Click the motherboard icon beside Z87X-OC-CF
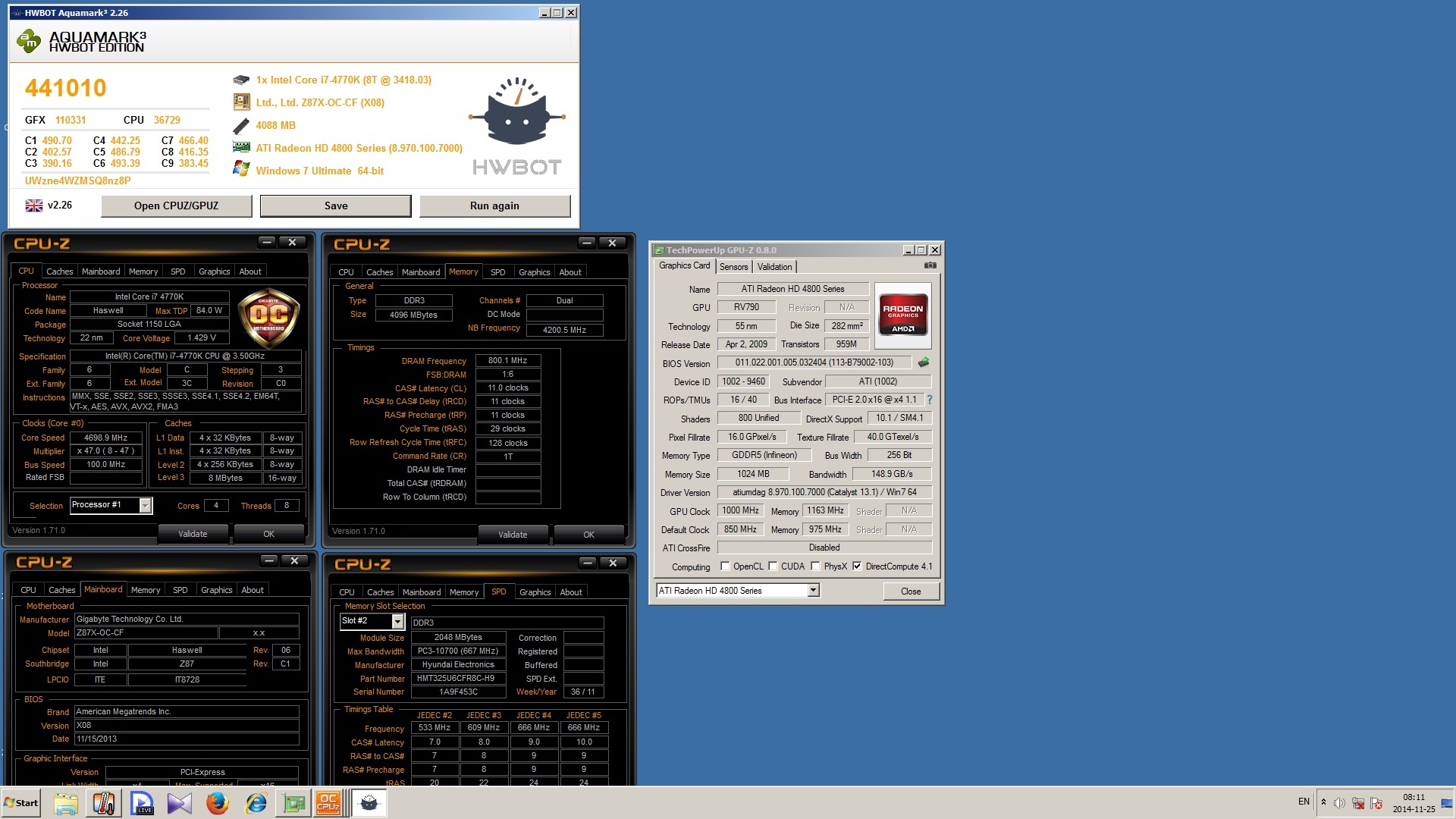Viewport: 1456px width, 819px height. pos(241,102)
